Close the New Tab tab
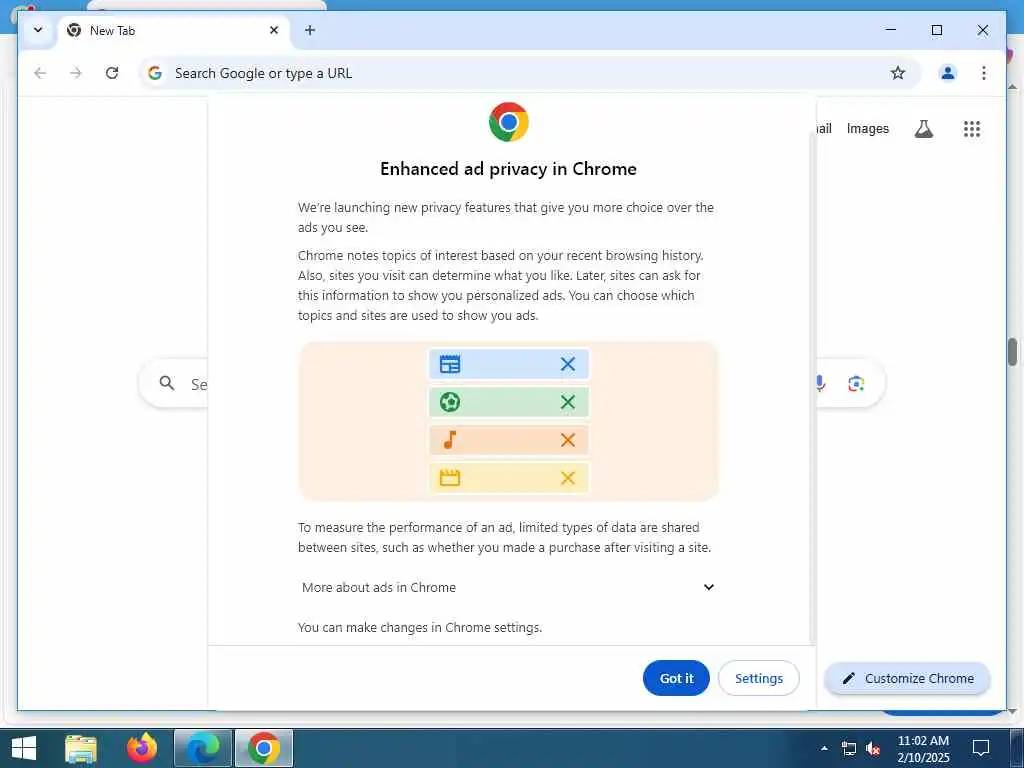Image resolution: width=1024 pixels, height=768 pixels. (274, 30)
